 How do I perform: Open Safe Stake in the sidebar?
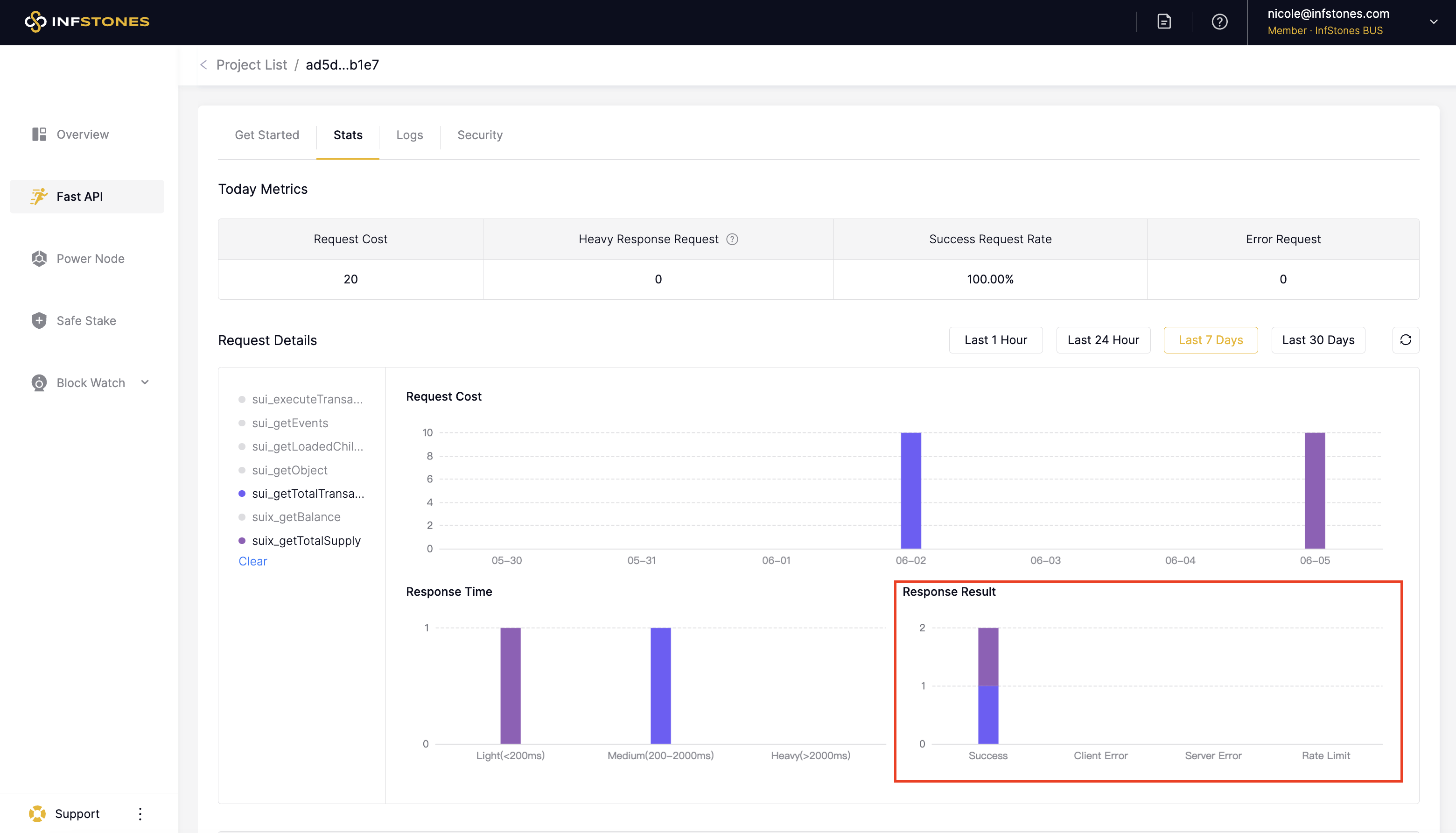pyautogui.click(x=86, y=320)
